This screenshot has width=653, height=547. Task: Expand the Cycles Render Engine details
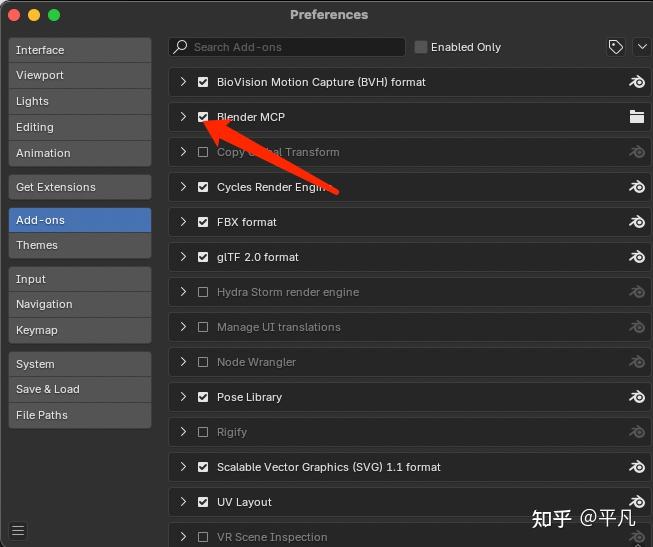[183, 187]
